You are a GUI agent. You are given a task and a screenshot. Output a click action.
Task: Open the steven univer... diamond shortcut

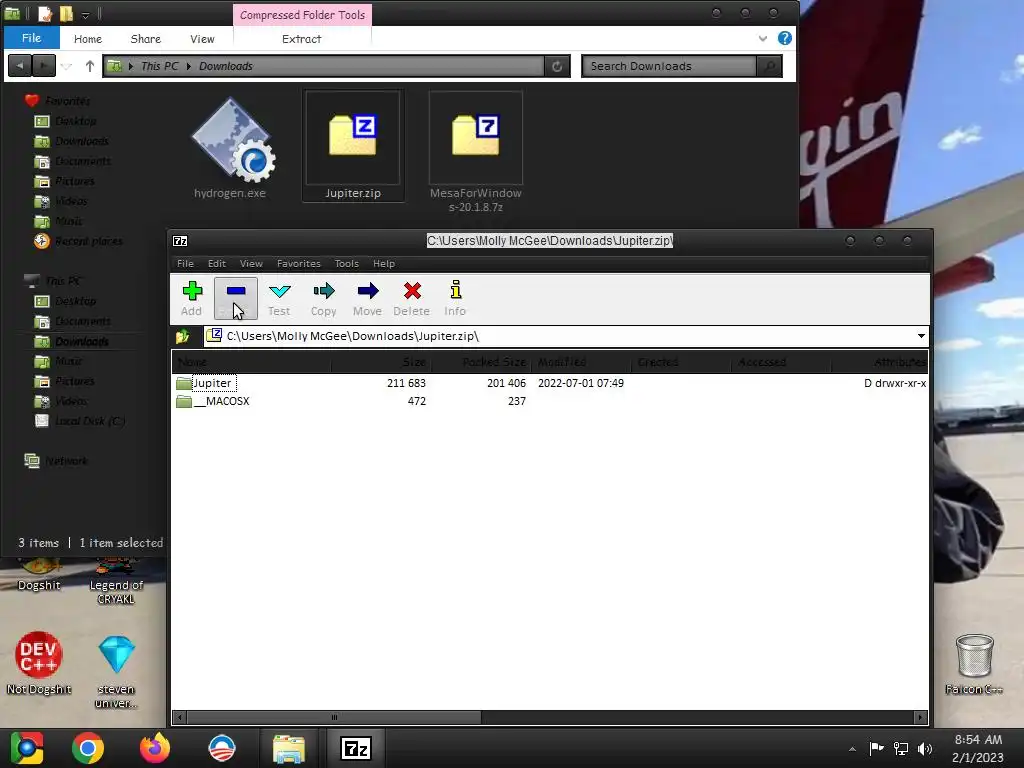click(116, 671)
